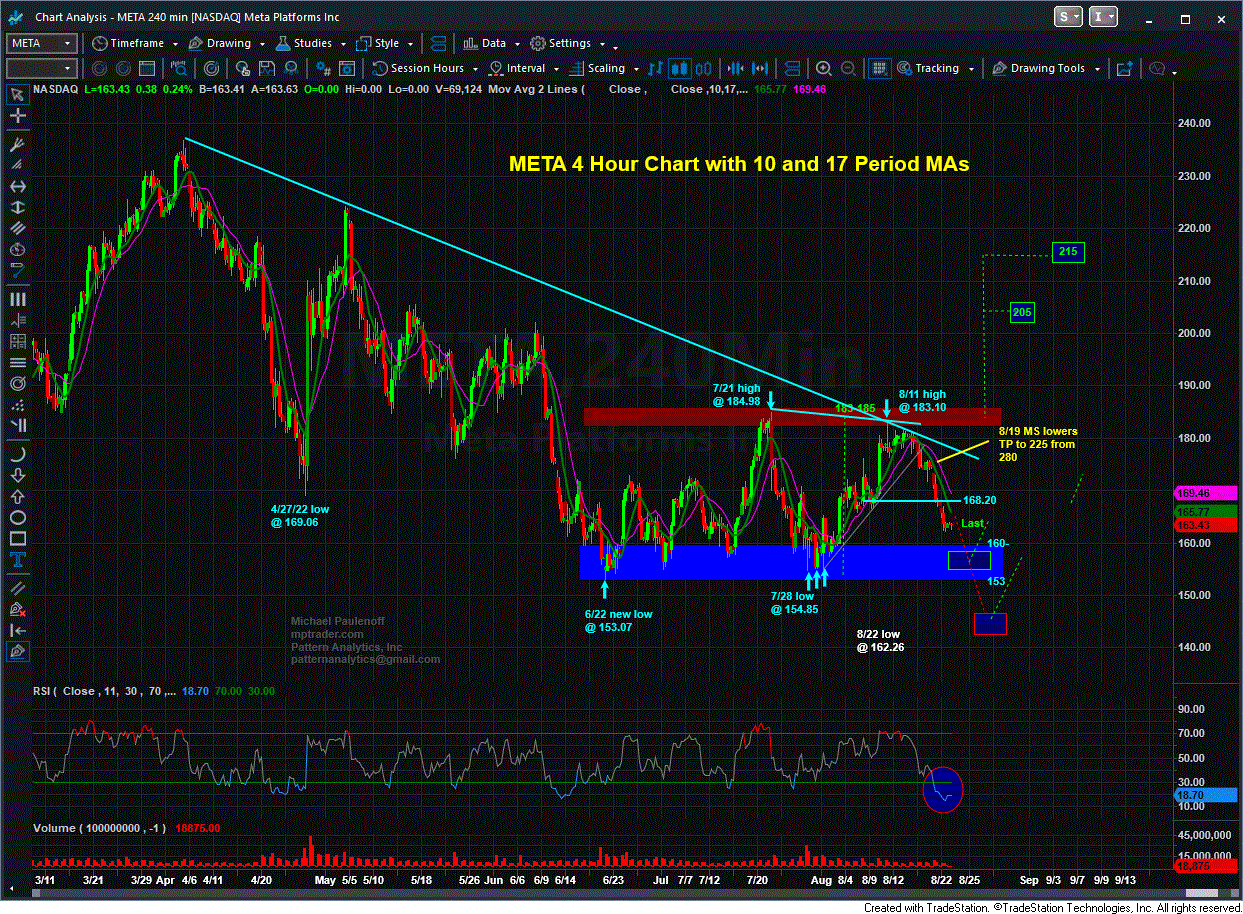
Task: Pick the ellipse drawing tool
Action: pyautogui.click(x=17, y=518)
